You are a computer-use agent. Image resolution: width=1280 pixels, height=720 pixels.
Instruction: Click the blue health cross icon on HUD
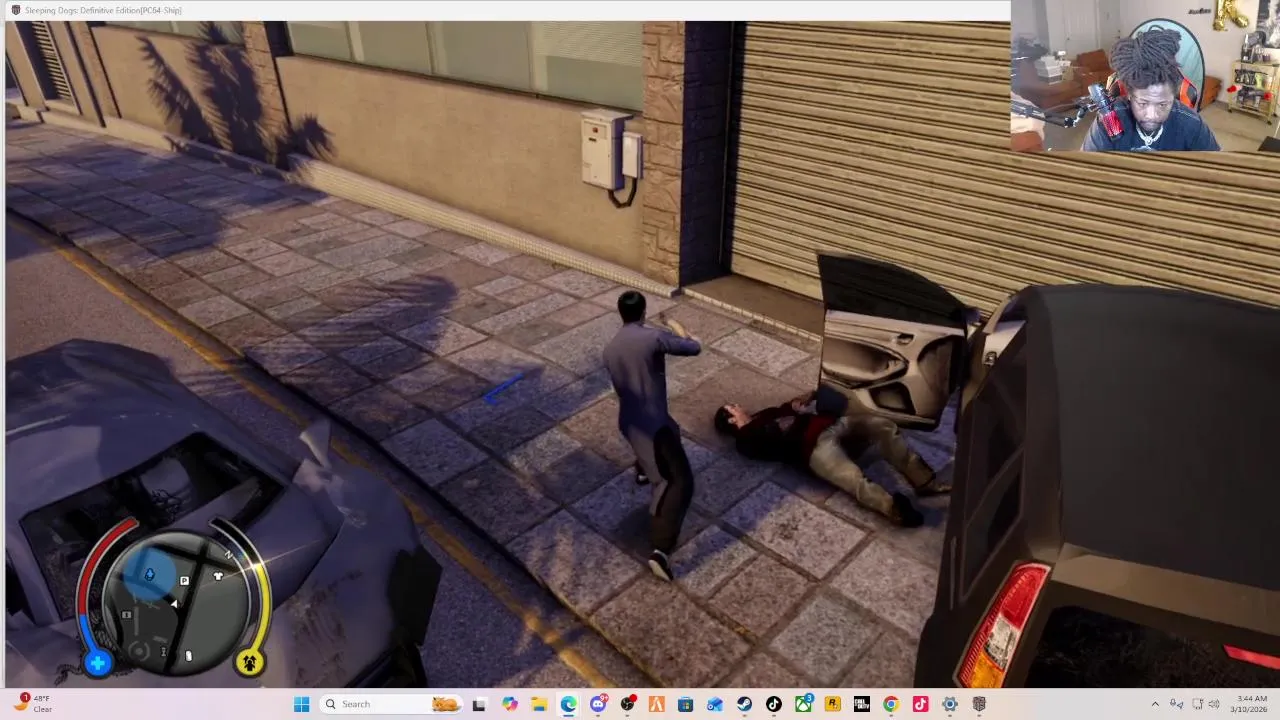[x=98, y=662]
